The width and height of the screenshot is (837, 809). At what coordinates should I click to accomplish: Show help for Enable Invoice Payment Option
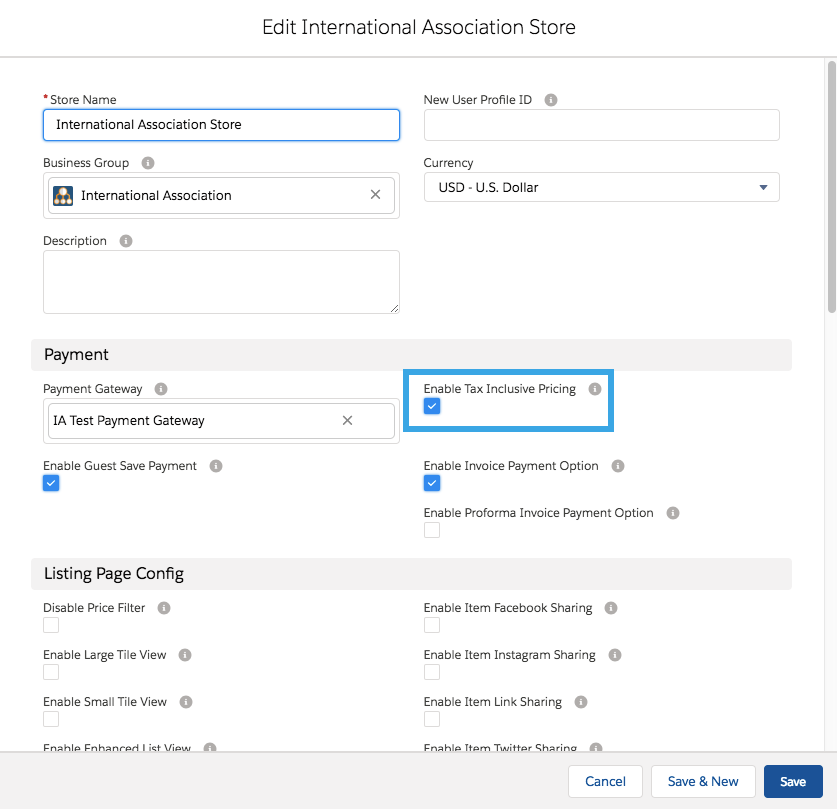coord(618,466)
